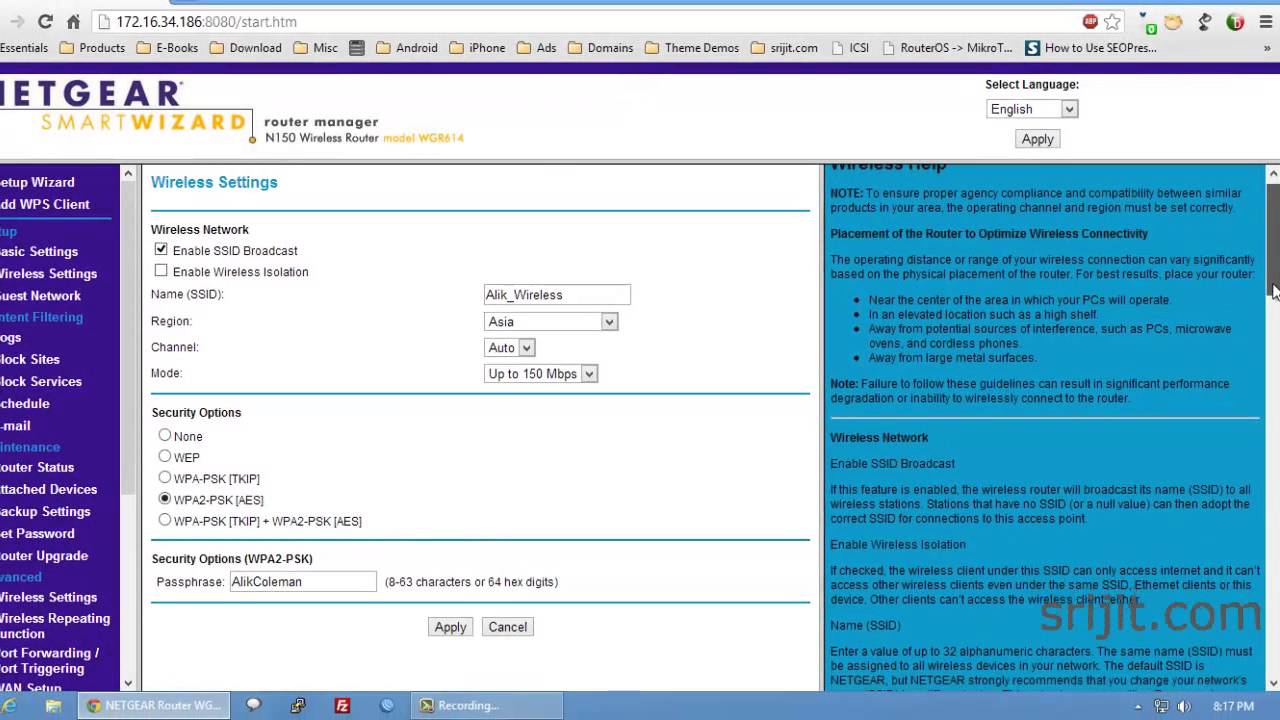The height and width of the screenshot is (720, 1280).
Task: Open the blue globe taskbar icon
Action: 387,705
